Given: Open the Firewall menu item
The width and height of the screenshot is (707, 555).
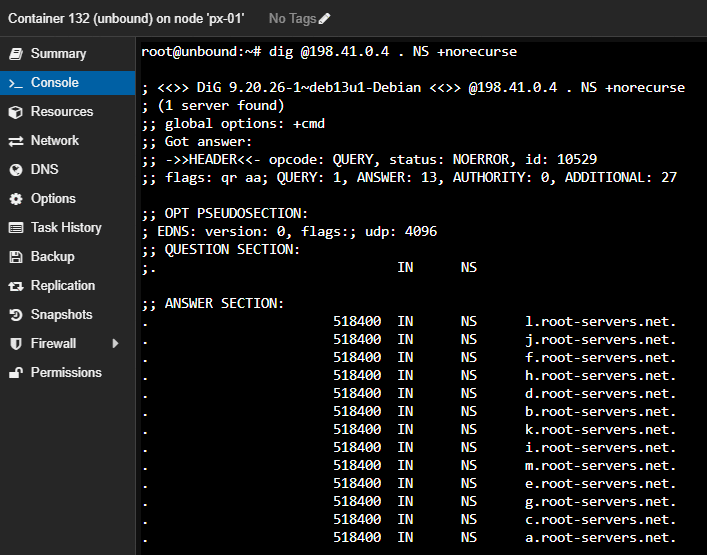Looking at the screenshot, I should click(x=68, y=344).
